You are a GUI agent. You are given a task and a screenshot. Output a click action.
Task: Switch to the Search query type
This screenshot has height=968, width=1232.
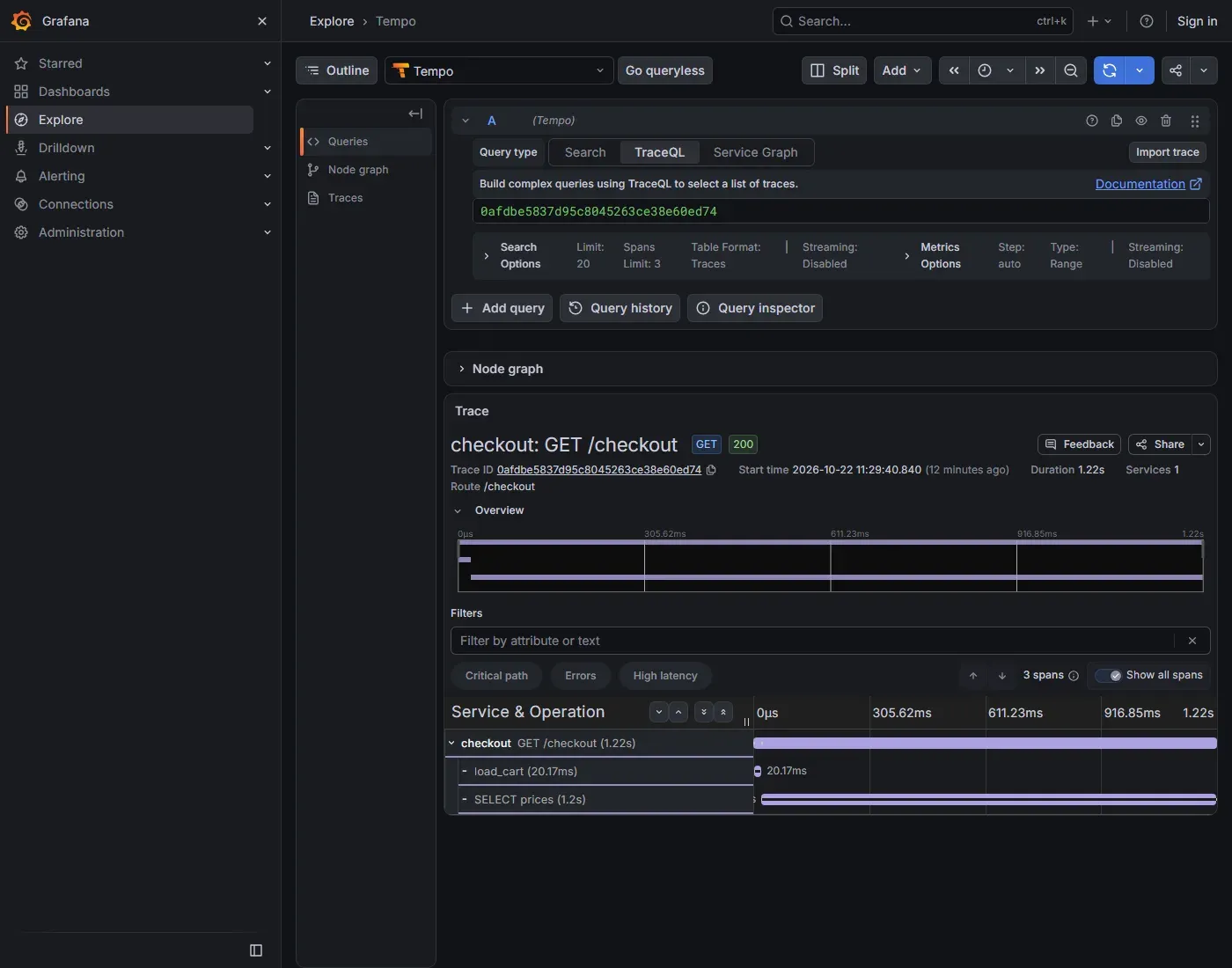pyautogui.click(x=585, y=152)
